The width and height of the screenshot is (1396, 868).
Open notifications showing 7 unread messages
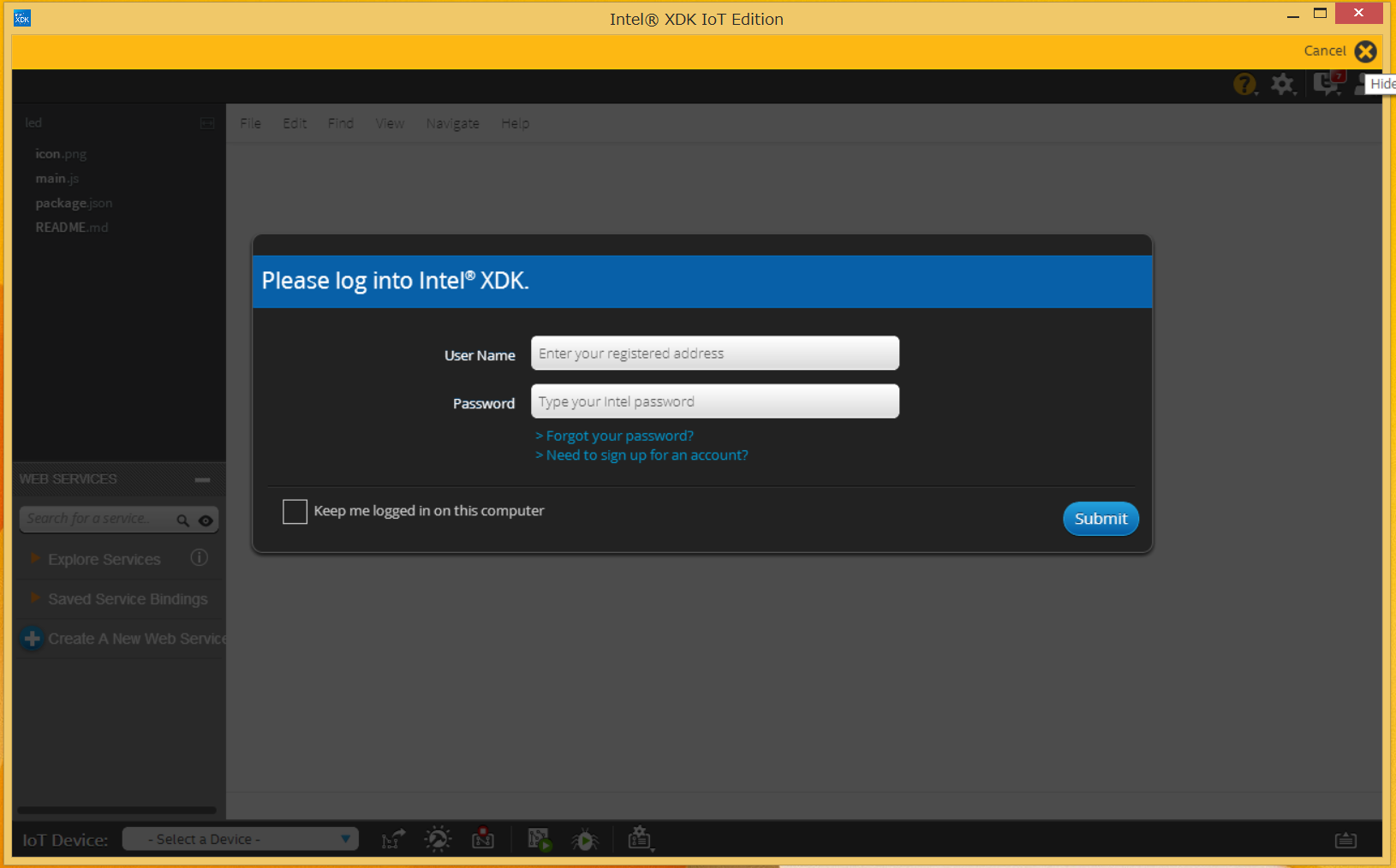[1327, 84]
